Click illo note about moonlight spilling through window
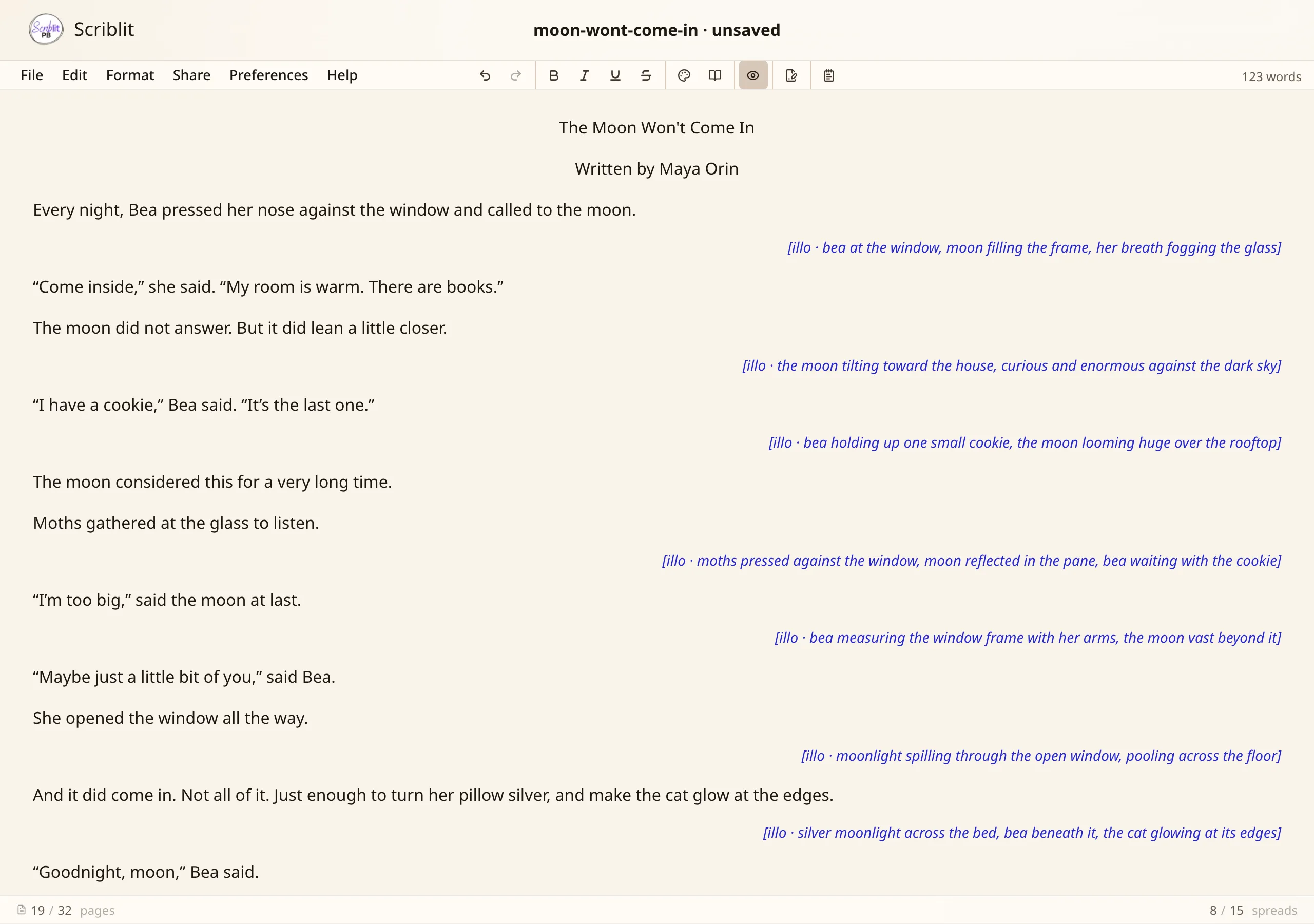This screenshot has height=924, width=1314. (x=1041, y=756)
